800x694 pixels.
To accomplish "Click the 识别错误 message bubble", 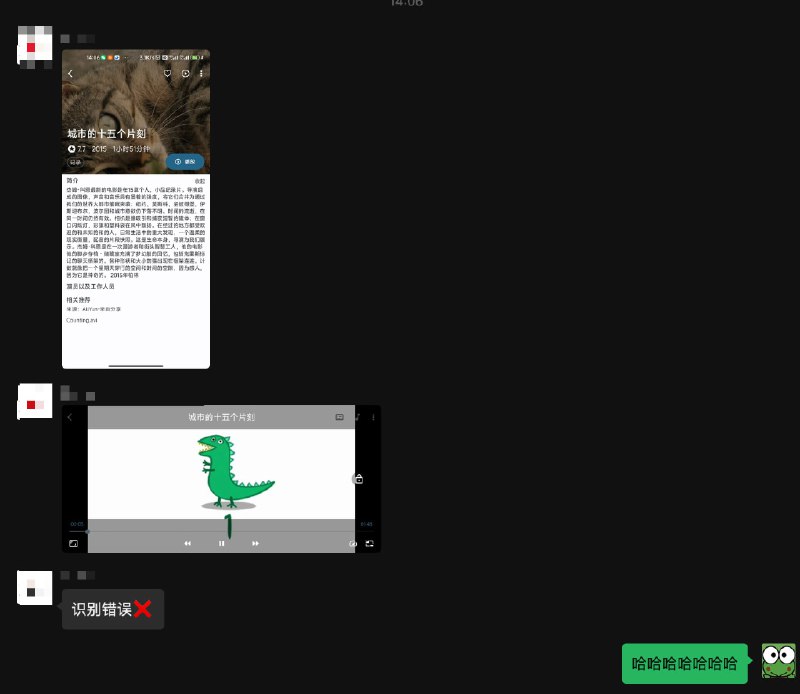I will tap(112, 609).
